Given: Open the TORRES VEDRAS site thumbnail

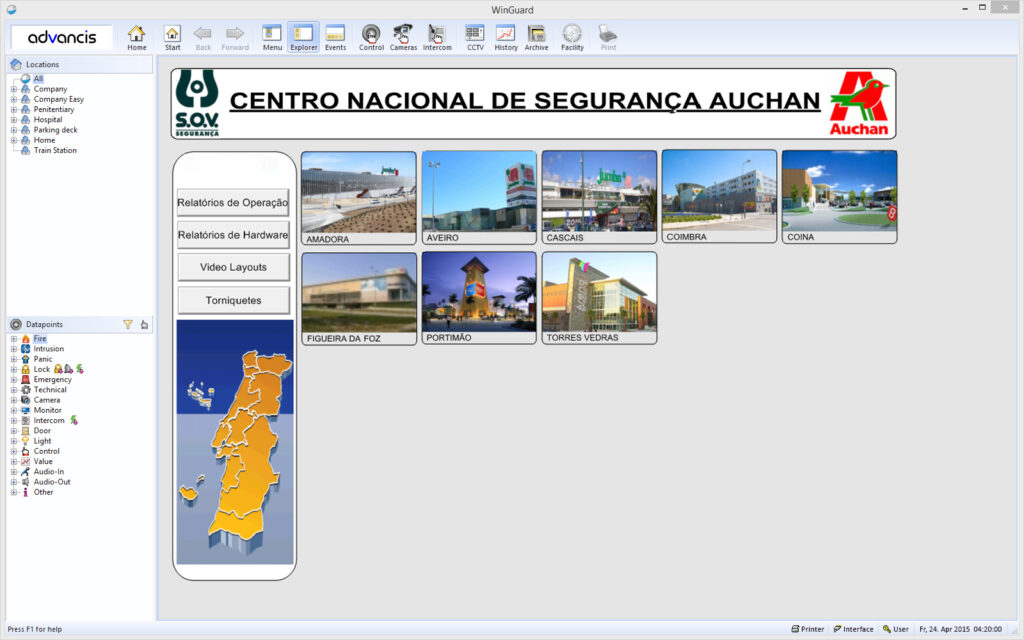Looking at the screenshot, I should tap(600, 298).
